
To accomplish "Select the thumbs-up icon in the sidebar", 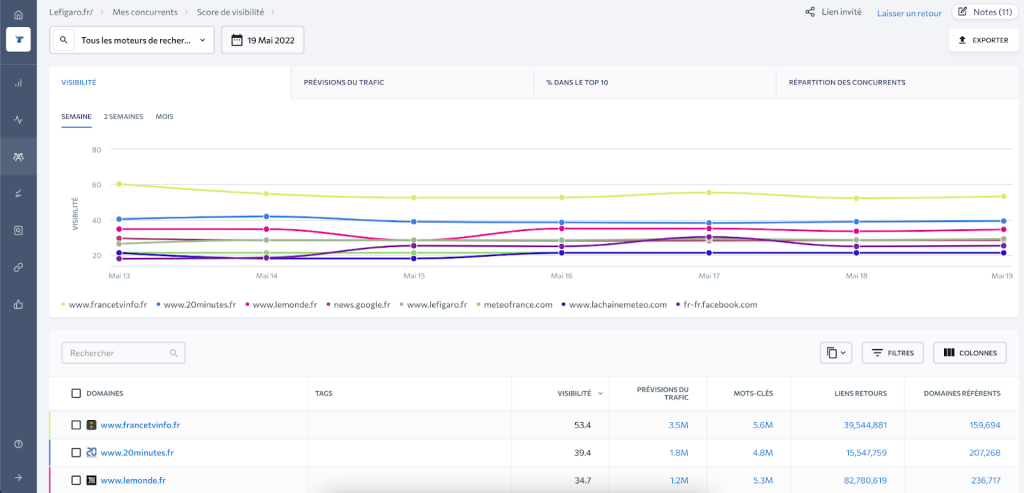I will [x=18, y=304].
